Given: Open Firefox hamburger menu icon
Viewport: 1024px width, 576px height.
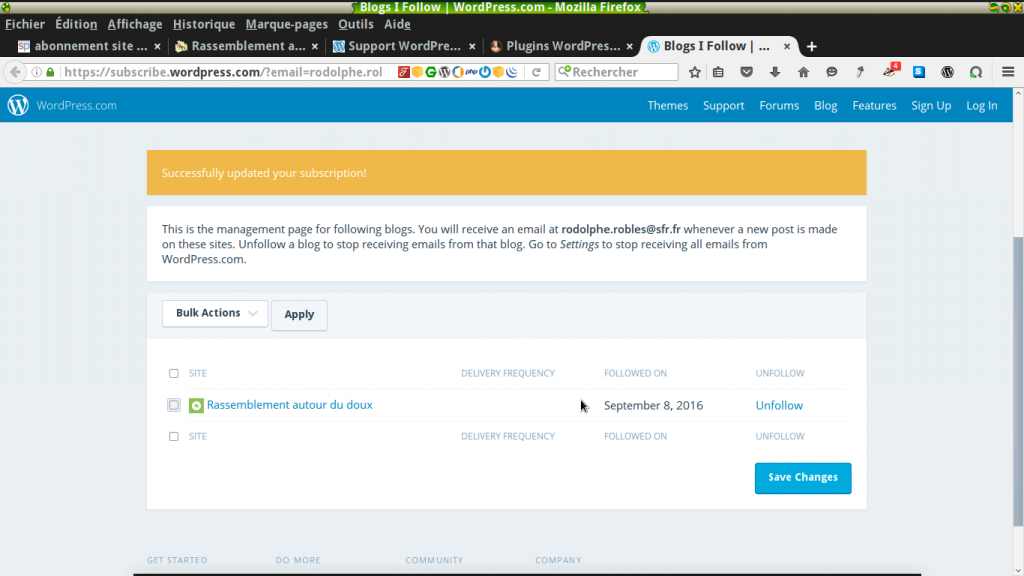Looking at the screenshot, I should coord(1007,72).
